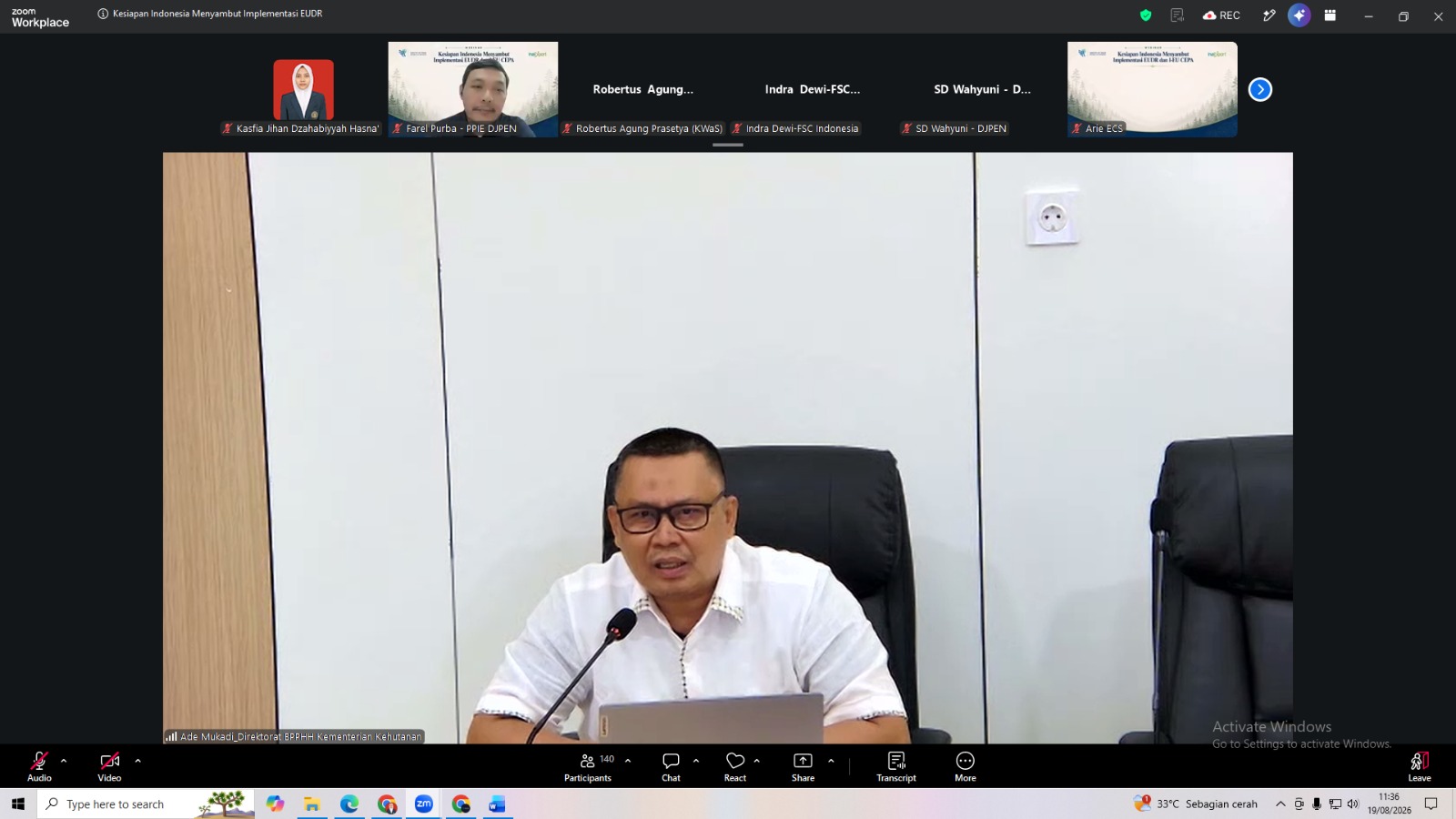Open the AI pen annotation icon
1456x819 pixels.
[1269, 15]
